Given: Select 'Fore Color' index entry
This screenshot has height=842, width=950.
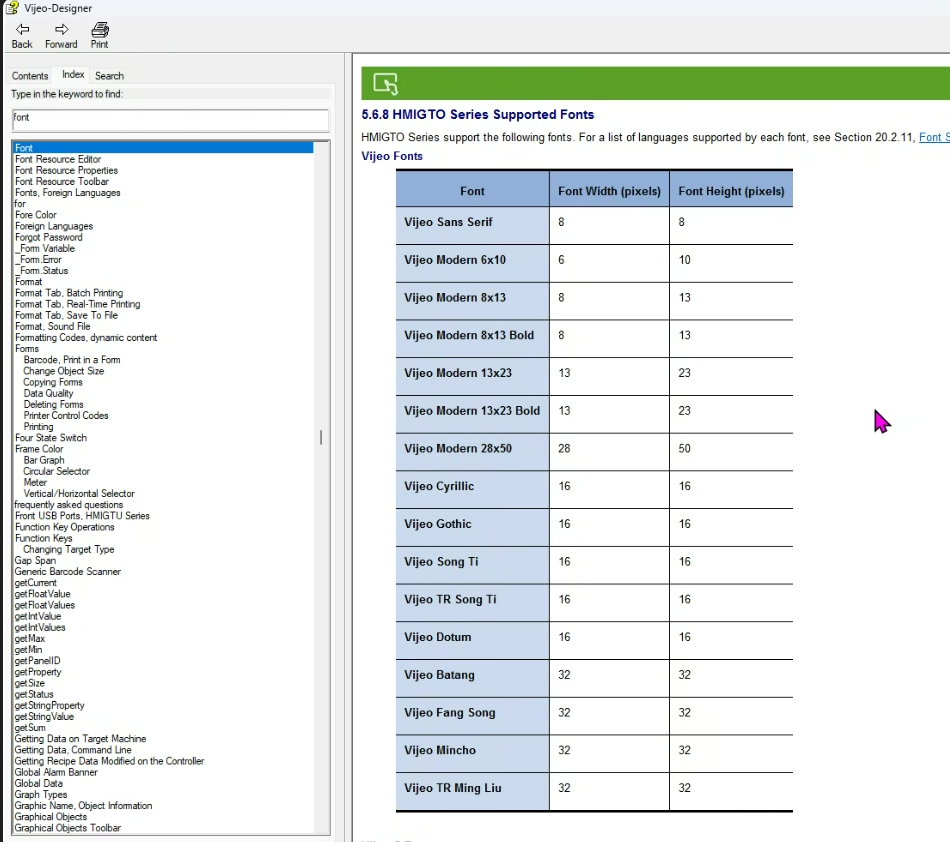Looking at the screenshot, I should click(x=36, y=215).
